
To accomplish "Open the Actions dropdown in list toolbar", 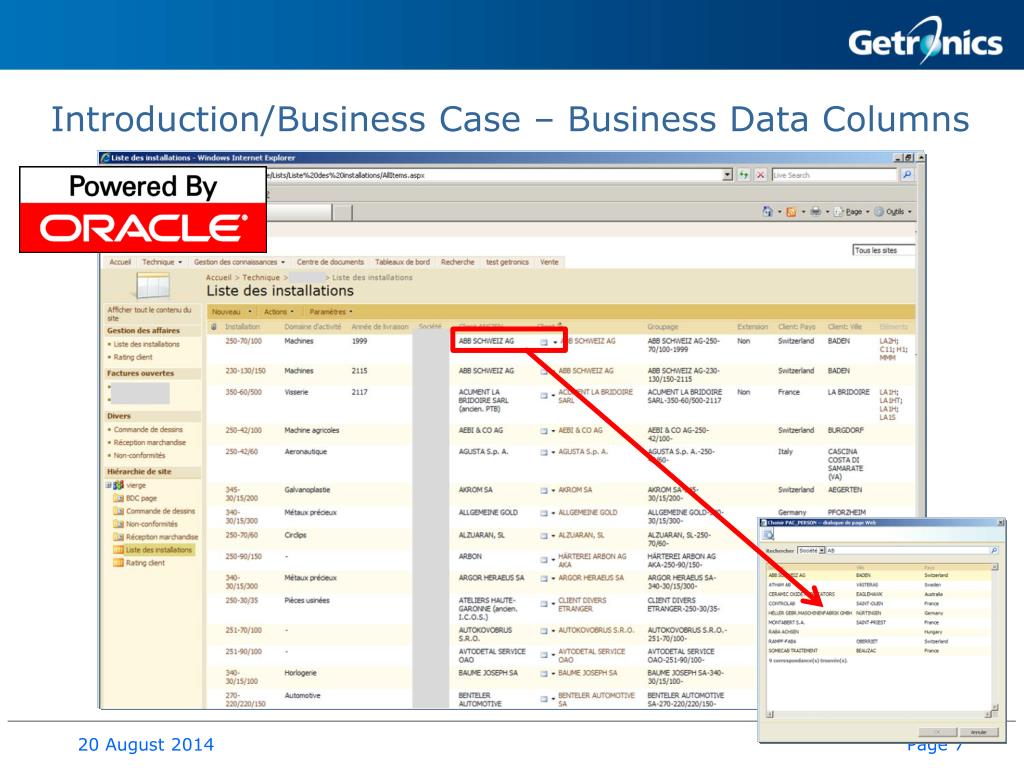I will coord(279,312).
